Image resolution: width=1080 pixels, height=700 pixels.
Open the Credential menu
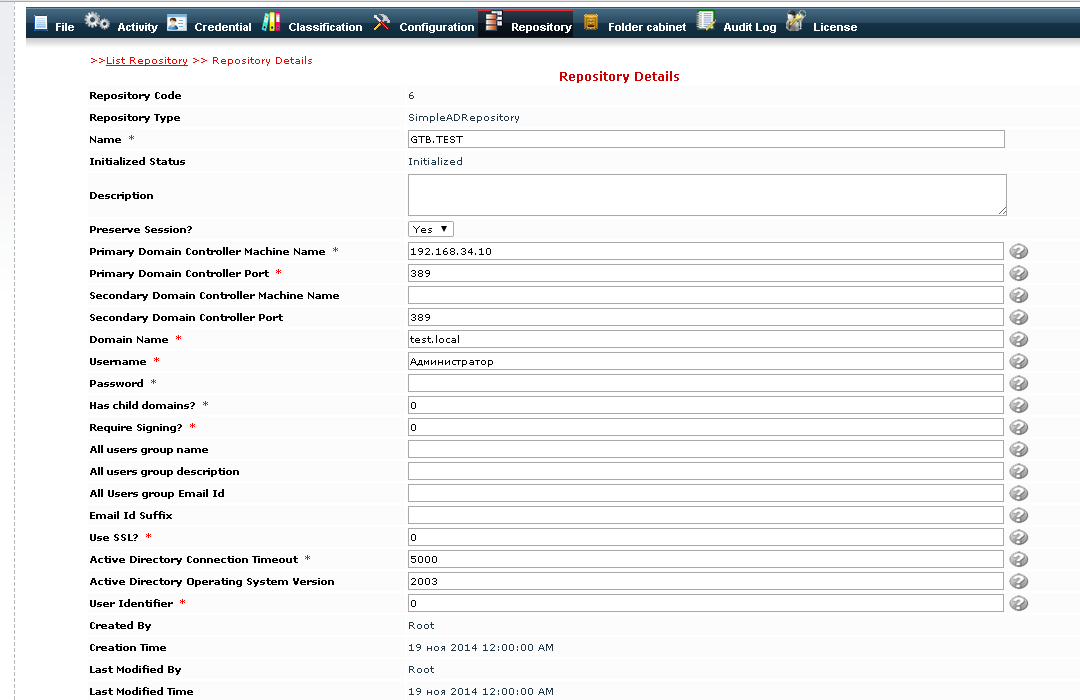(x=222, y=27)
